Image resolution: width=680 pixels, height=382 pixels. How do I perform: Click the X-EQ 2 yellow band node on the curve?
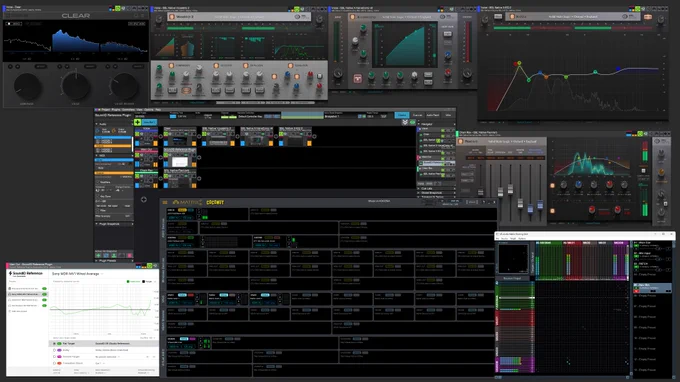[519, 63]
